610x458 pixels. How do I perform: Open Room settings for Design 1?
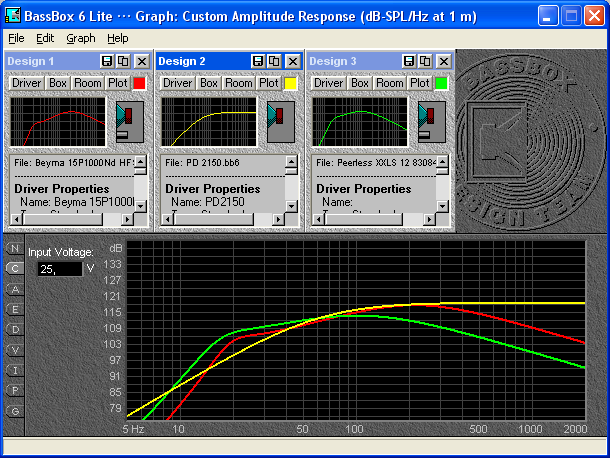click(x=88, y=83)
